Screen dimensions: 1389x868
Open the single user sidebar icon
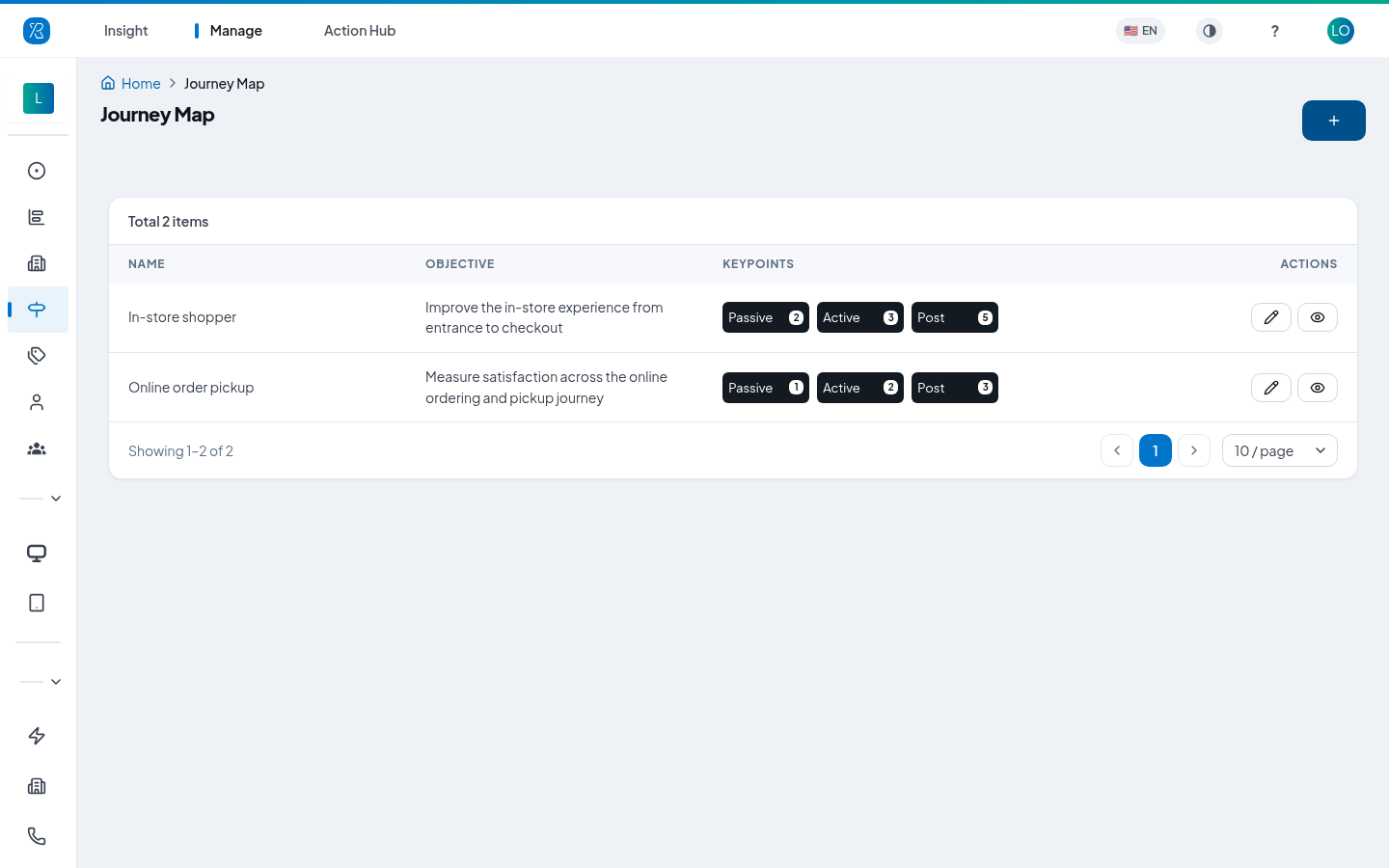(x=37, y=402)
